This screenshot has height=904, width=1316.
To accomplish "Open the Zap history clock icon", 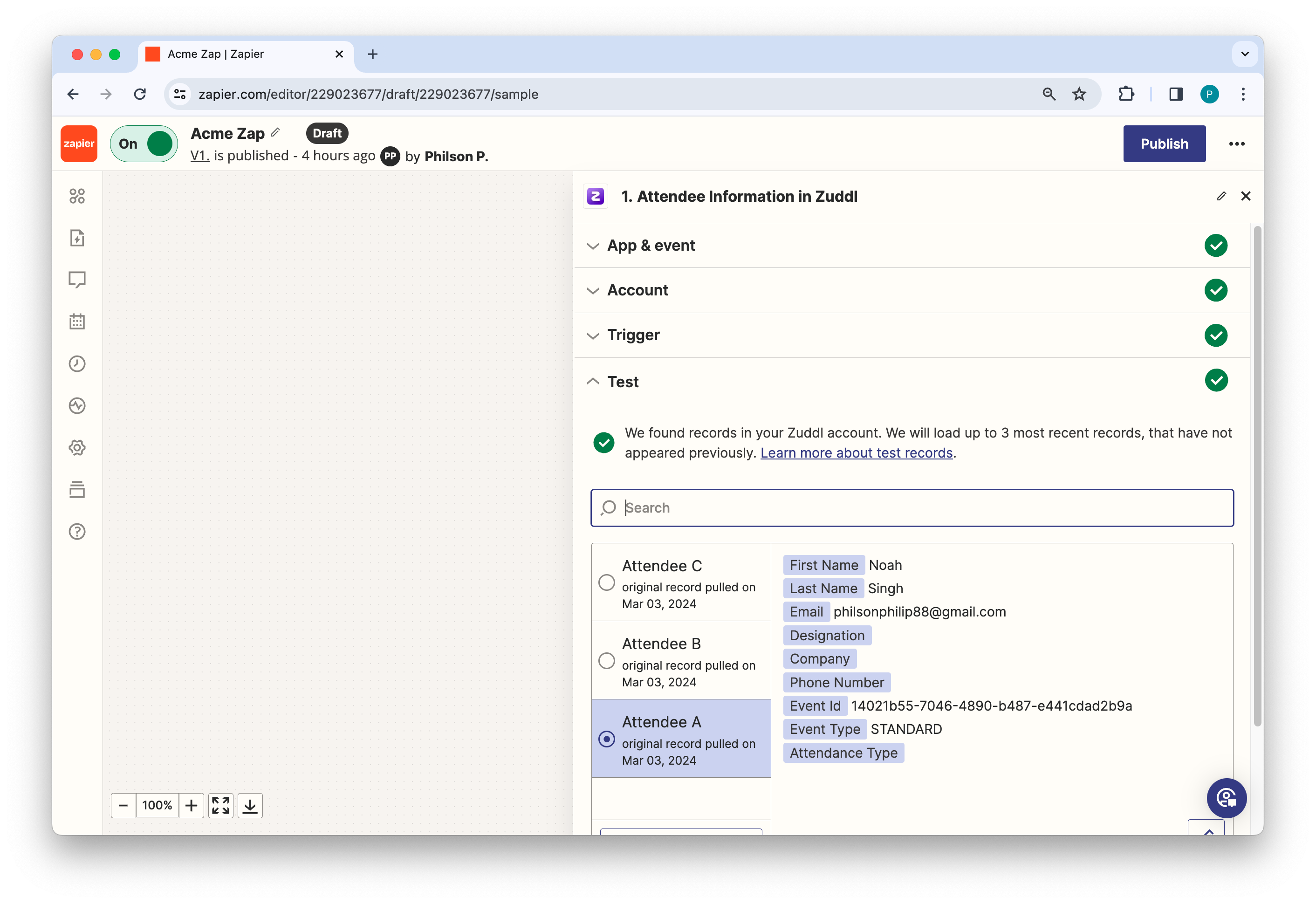I will 77,363.
